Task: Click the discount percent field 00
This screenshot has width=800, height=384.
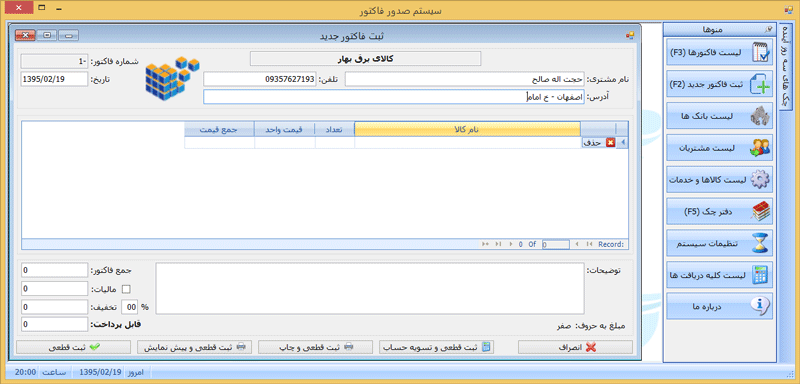Action: click(130, 307)
